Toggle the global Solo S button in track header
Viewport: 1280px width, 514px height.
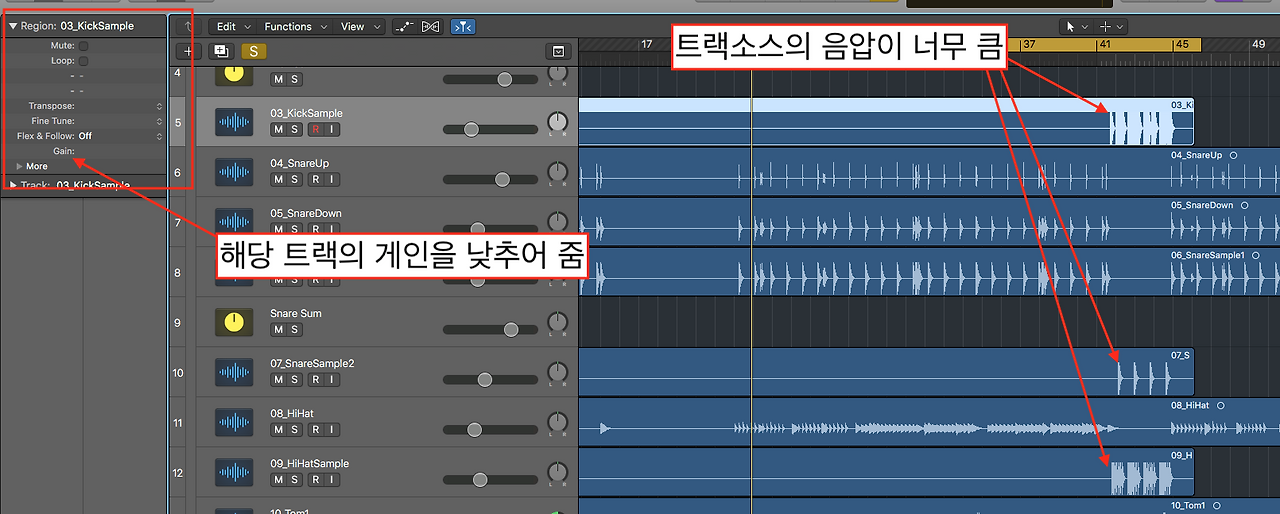tap(254, 51)
